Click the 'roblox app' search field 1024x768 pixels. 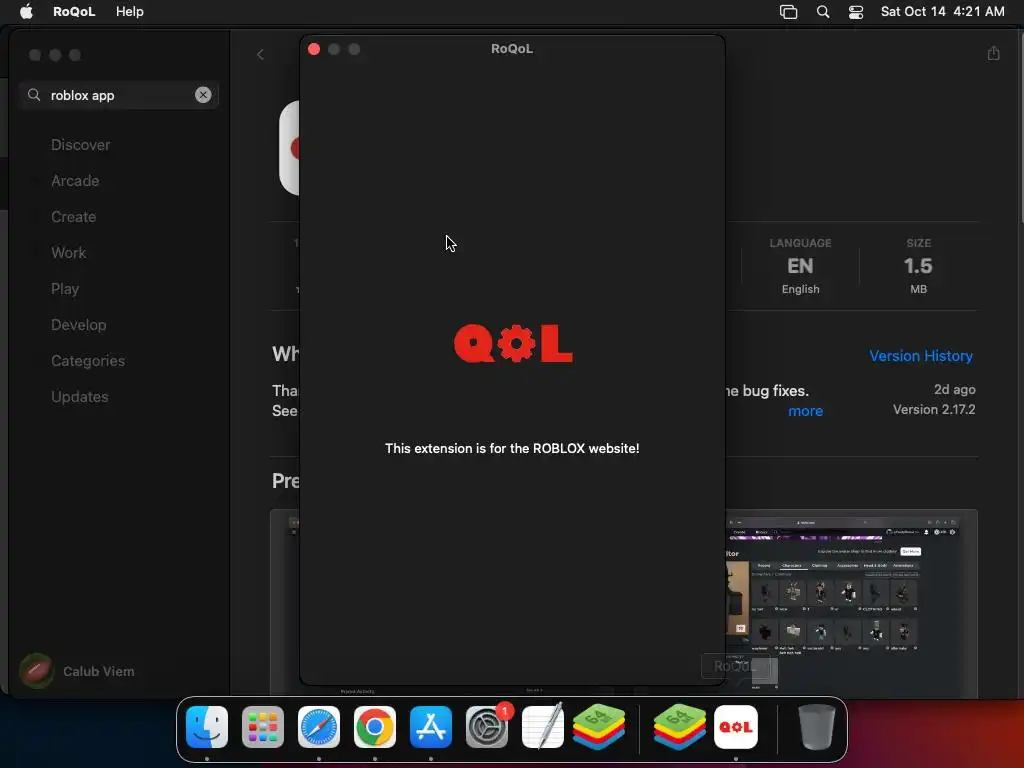point(119,95)
